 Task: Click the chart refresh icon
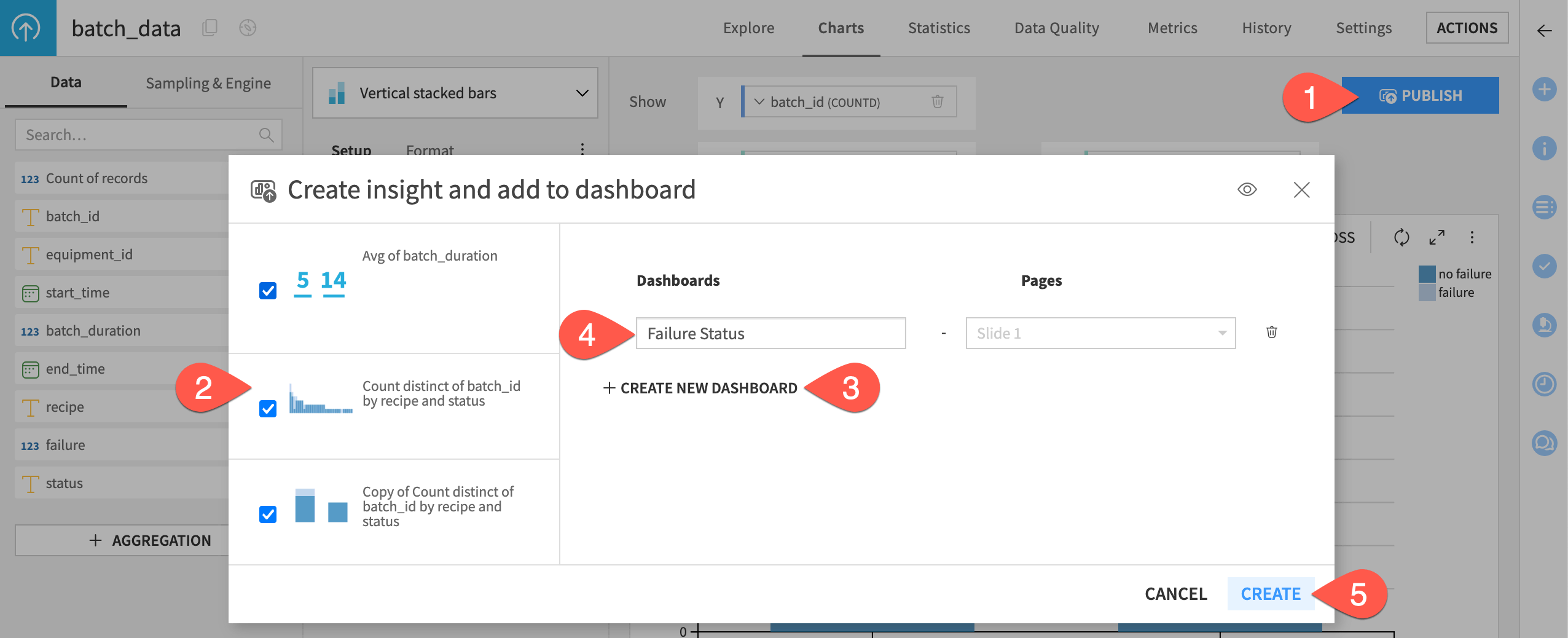1401,237
